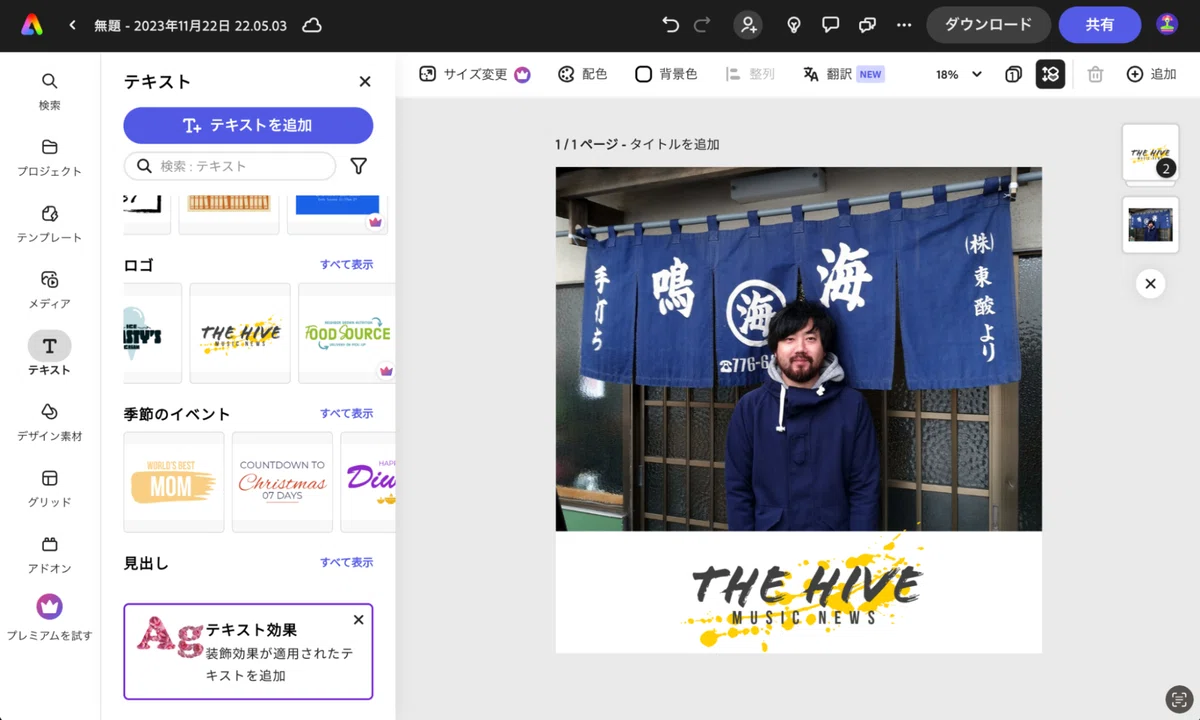Click 追加 to add a page

tap(1151, 74)
